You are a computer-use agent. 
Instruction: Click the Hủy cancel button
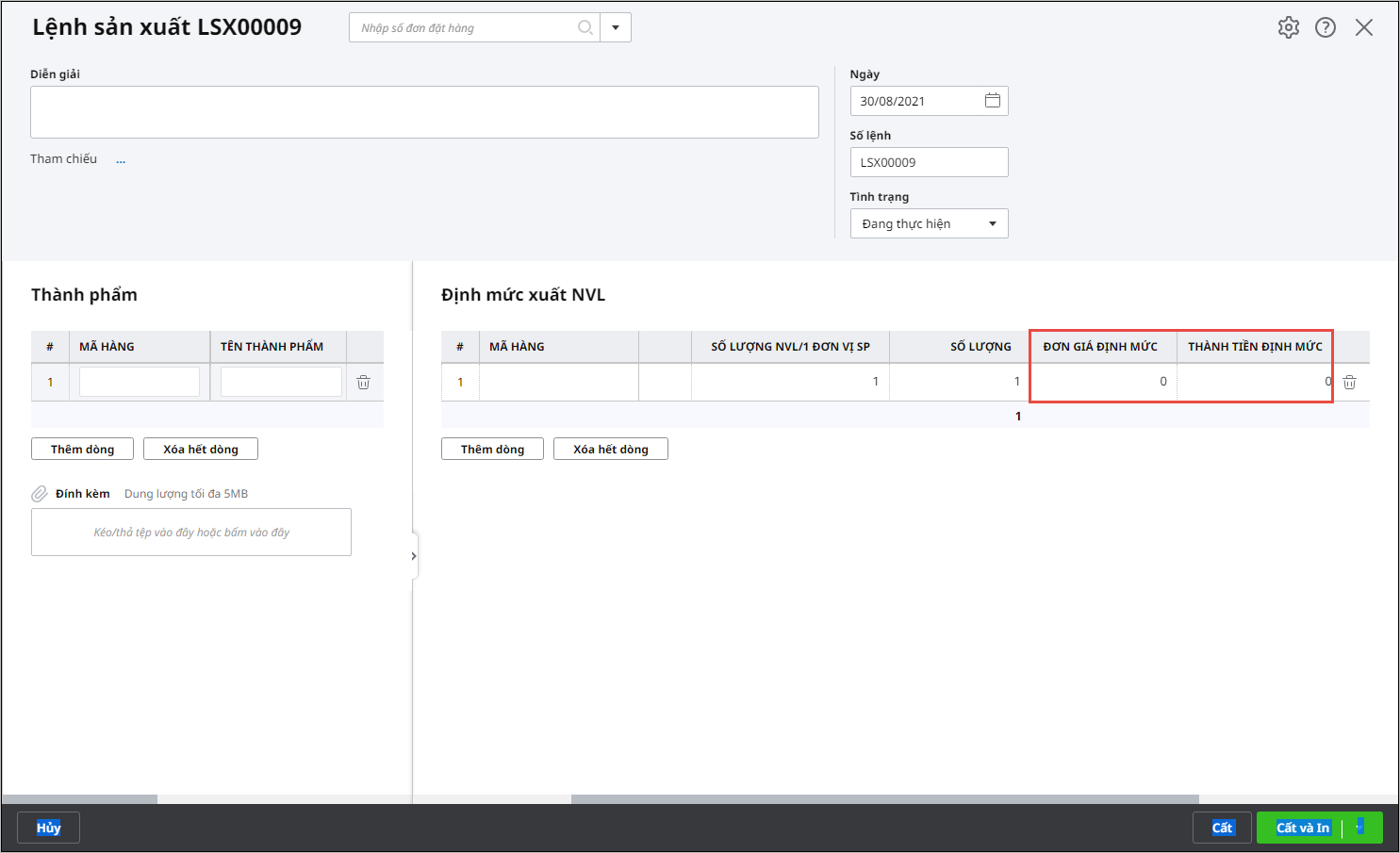coord(48,828)
